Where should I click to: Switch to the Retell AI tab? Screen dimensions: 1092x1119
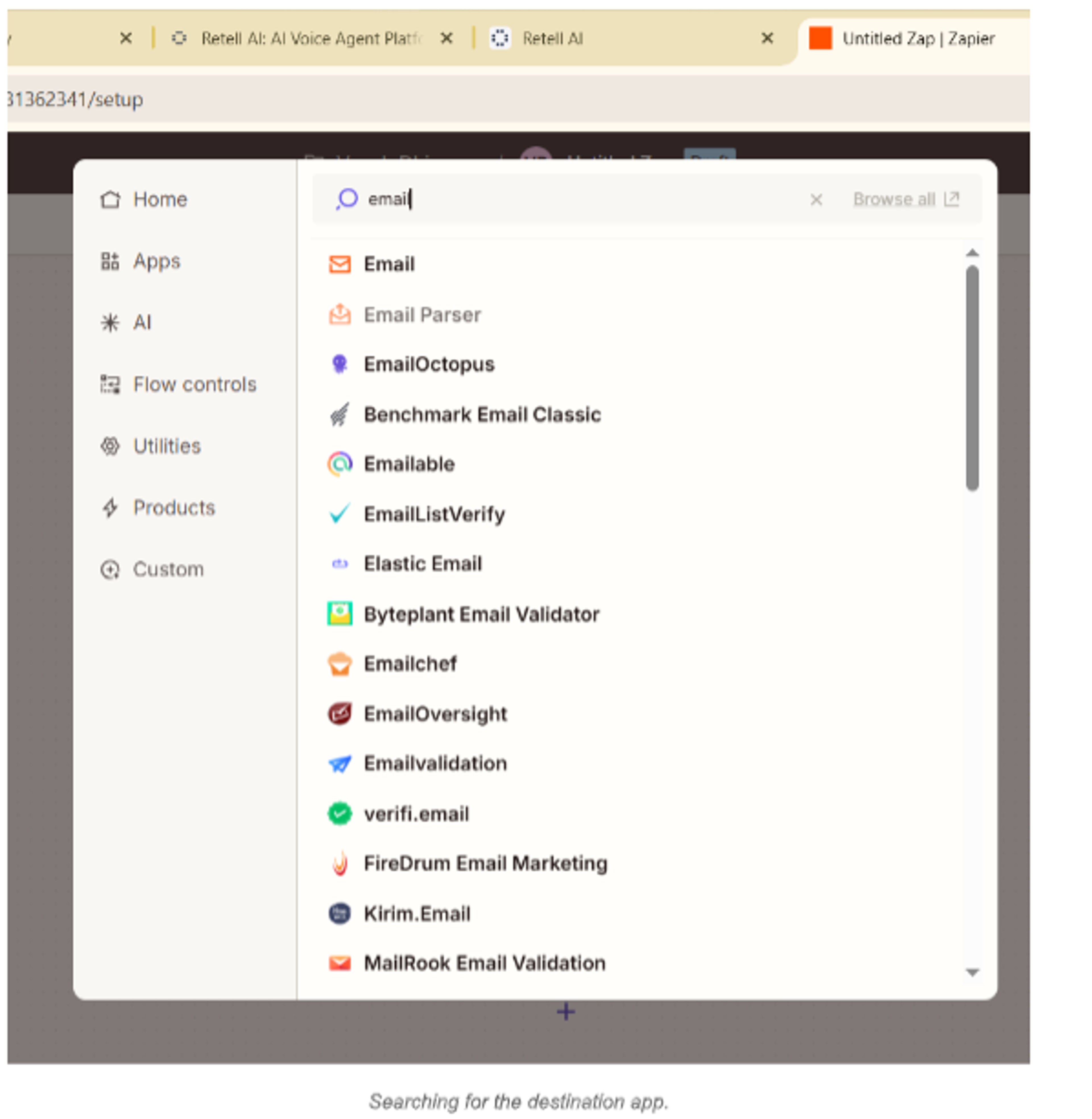point(553,38)
